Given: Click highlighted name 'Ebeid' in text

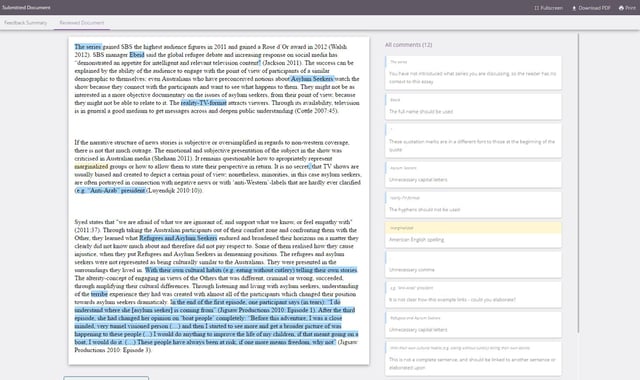Looking at the screenshot, I should coord(137,55).
